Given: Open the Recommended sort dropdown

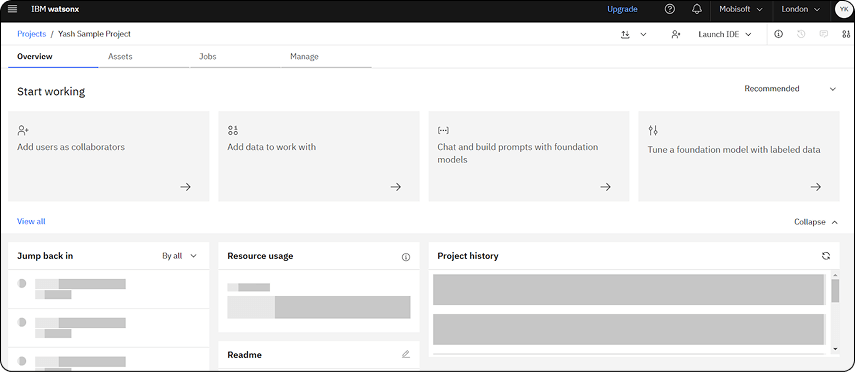Looking at the screenshot, I should coord(790,89).
